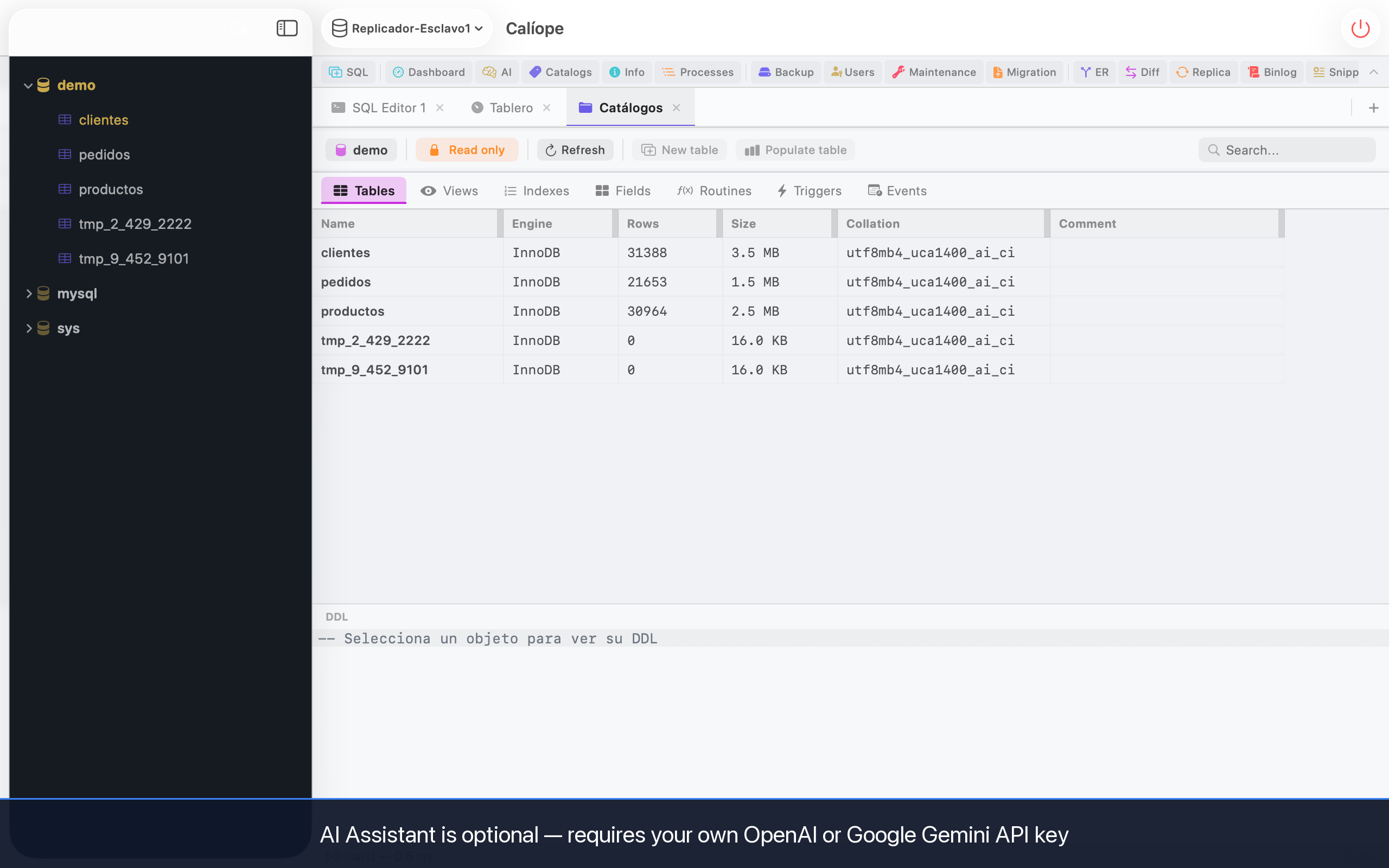Screen dimensions: 1389x868
Task: Select clientes table in sidebar
Action: 103,120
